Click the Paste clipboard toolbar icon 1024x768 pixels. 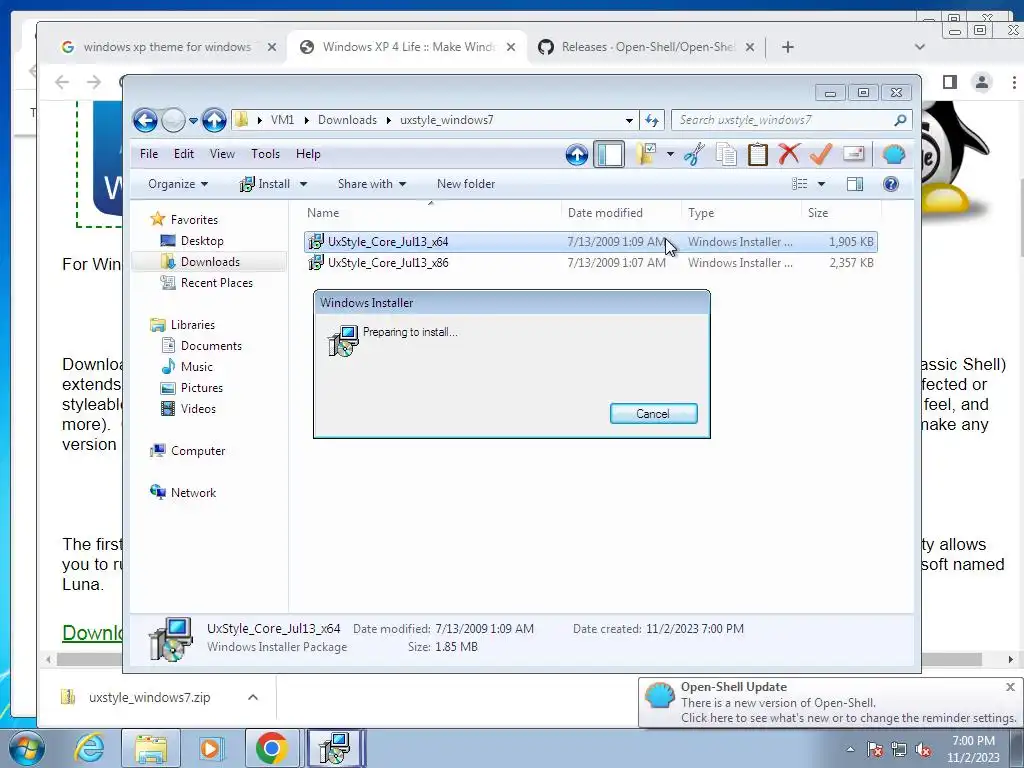tap(758, 155)
